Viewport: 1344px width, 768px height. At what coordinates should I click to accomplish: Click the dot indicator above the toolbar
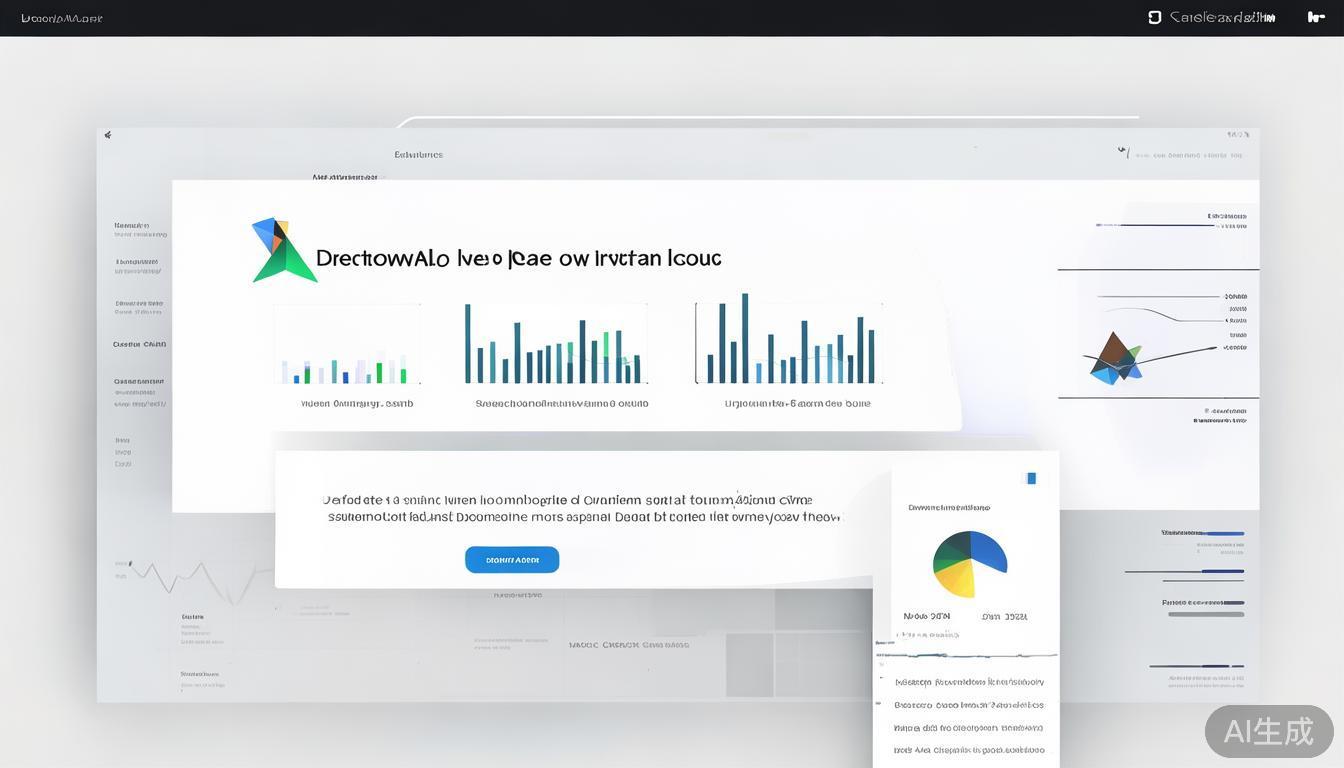tap(975, 145)
